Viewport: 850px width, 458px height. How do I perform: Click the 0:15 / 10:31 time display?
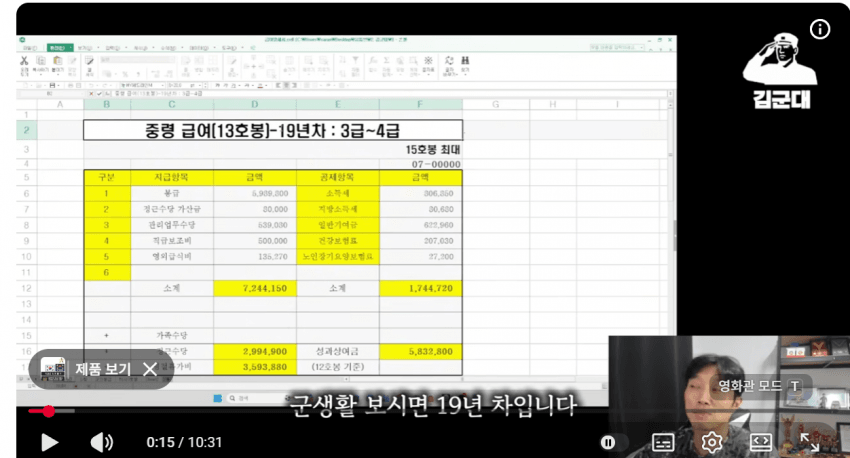184,442
